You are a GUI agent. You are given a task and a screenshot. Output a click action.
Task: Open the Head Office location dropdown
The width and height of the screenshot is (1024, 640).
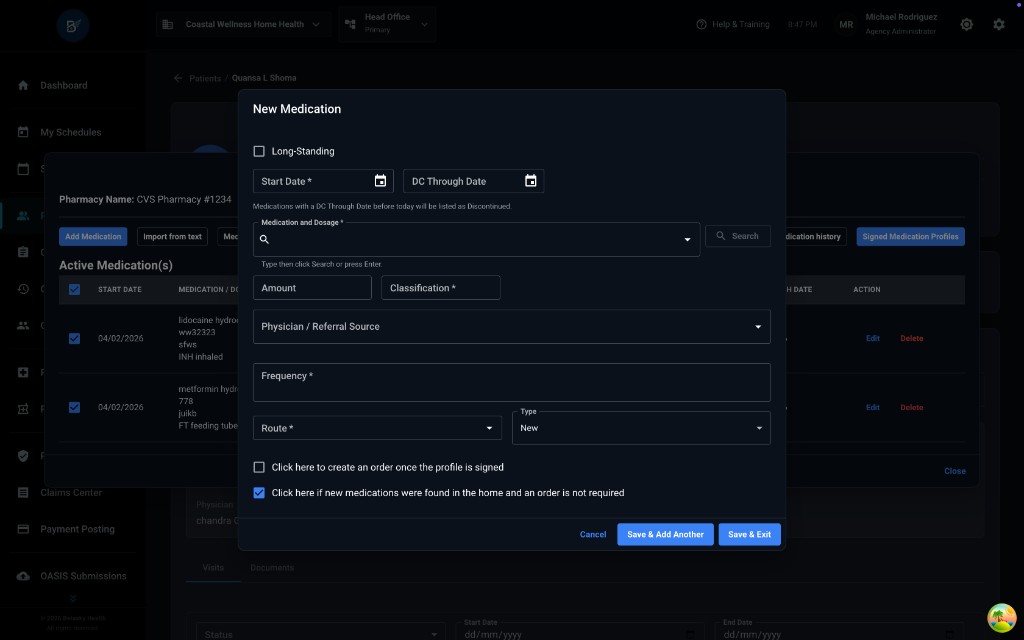coord(387,24)
